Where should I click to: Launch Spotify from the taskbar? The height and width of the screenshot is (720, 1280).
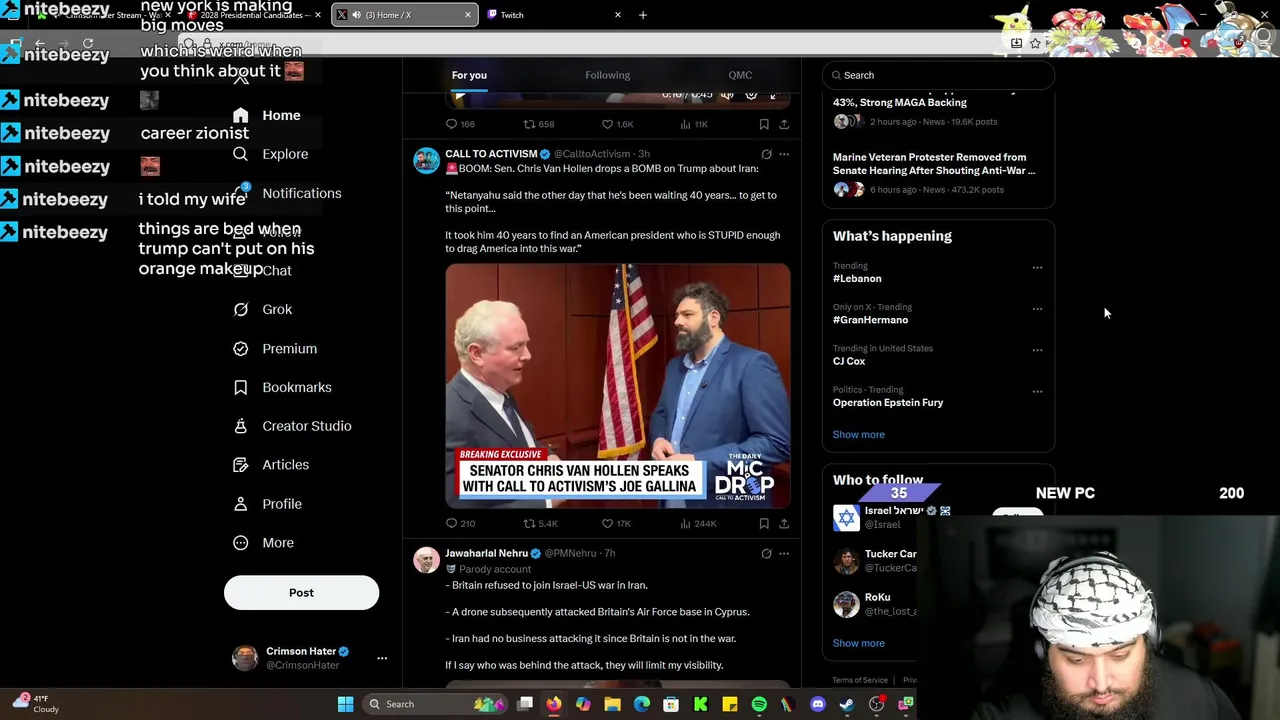759,704
